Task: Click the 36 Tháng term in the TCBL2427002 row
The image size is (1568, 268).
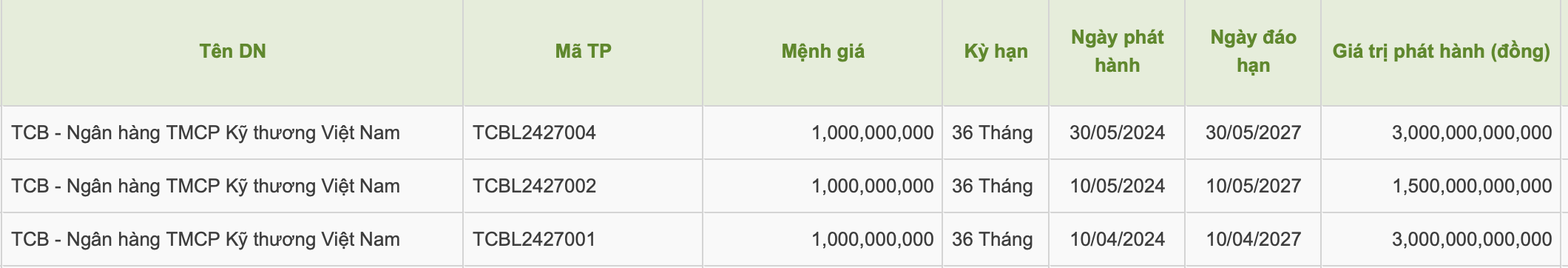Action: (992, 186)
